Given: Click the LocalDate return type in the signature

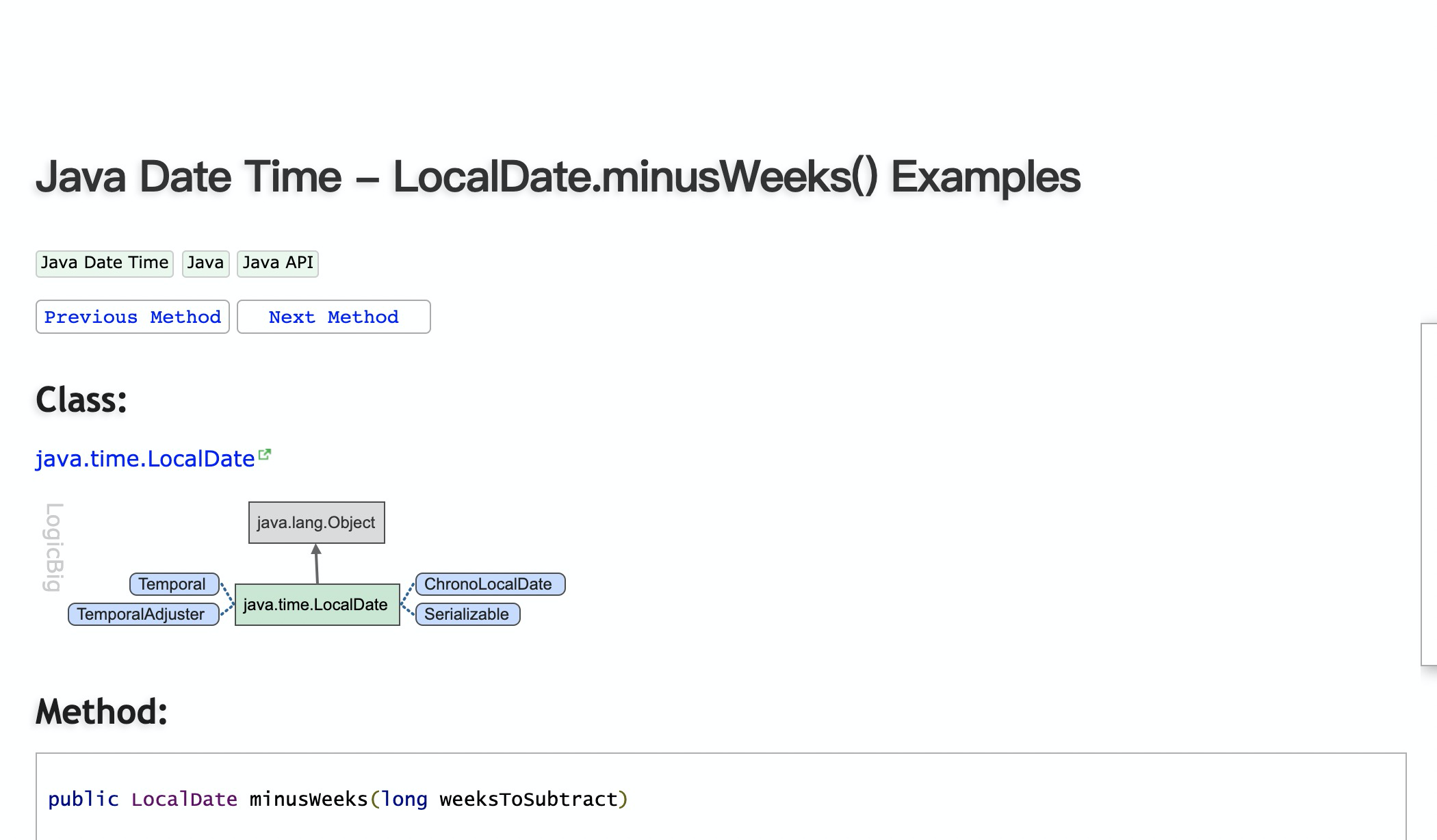Looking at the screenshot, I should (x=184, y=799).
